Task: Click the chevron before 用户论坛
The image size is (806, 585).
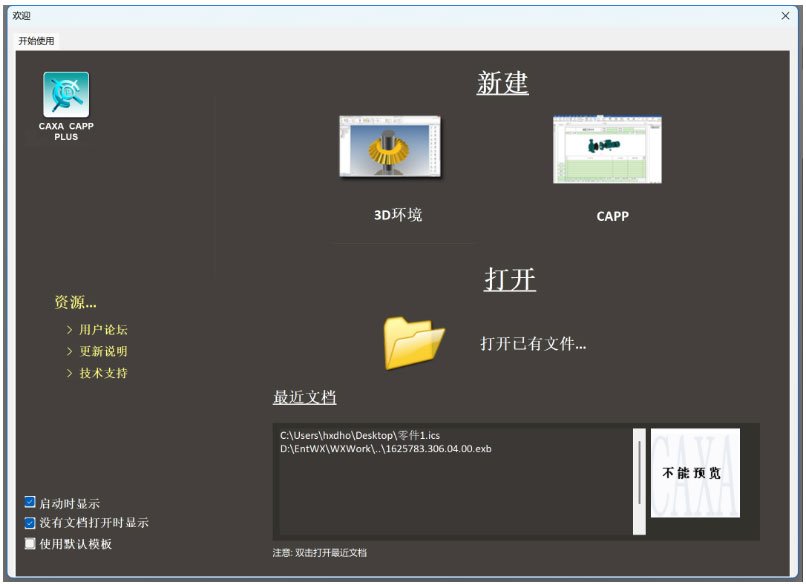Action: tap(69, 330)
